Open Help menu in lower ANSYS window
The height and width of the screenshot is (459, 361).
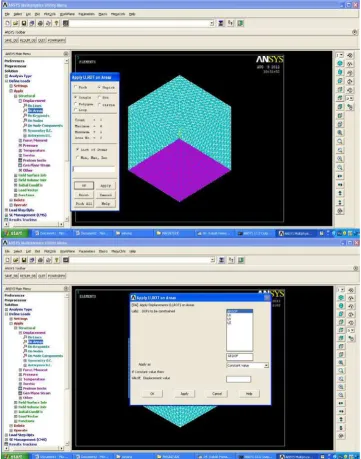pyautogui.click(x=132, y=251)
